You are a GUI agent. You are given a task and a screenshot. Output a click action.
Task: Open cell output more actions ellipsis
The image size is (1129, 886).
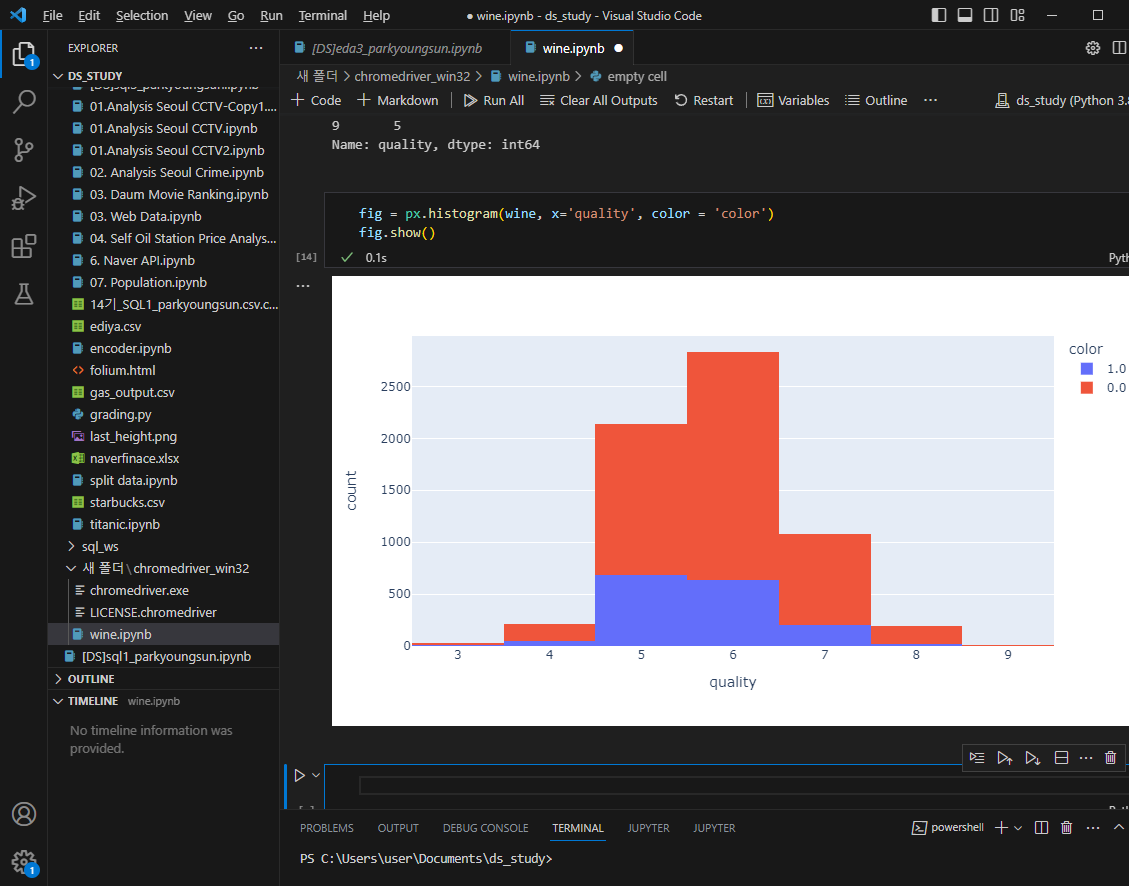[x=303, y=286]
